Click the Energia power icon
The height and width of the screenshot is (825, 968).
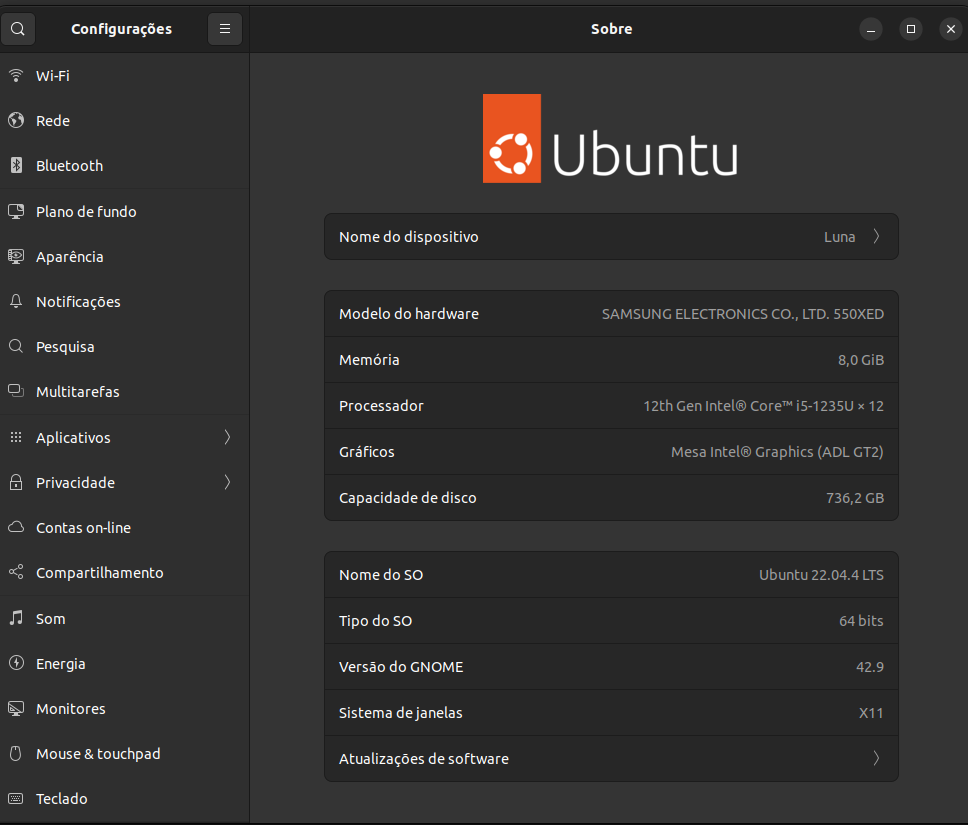[16, 663]
